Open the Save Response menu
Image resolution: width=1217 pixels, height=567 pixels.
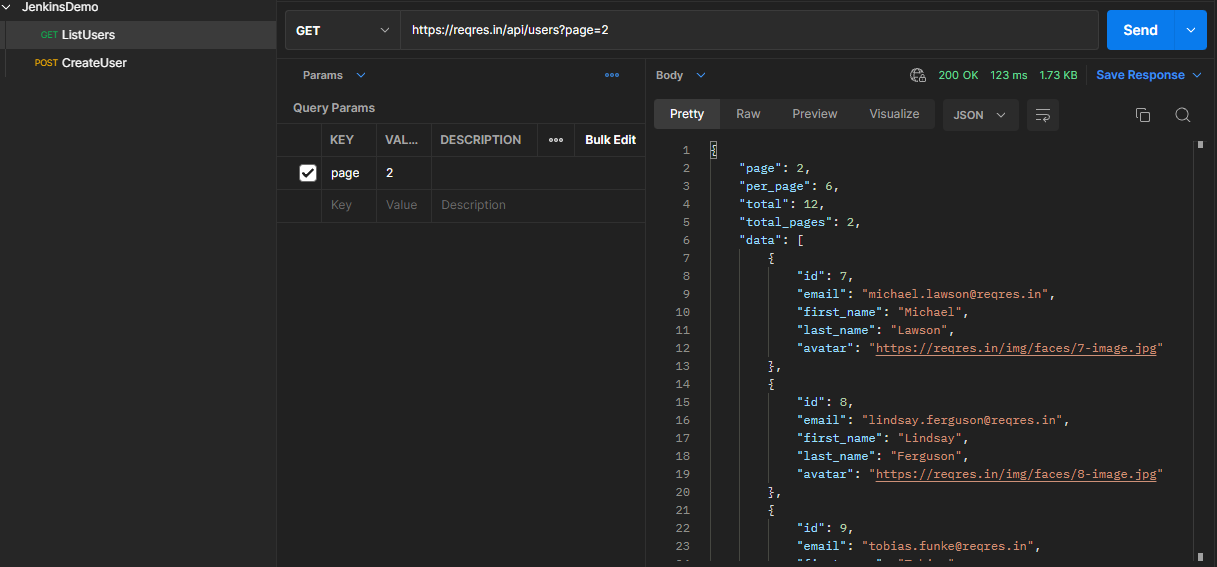pos(1148,75)
